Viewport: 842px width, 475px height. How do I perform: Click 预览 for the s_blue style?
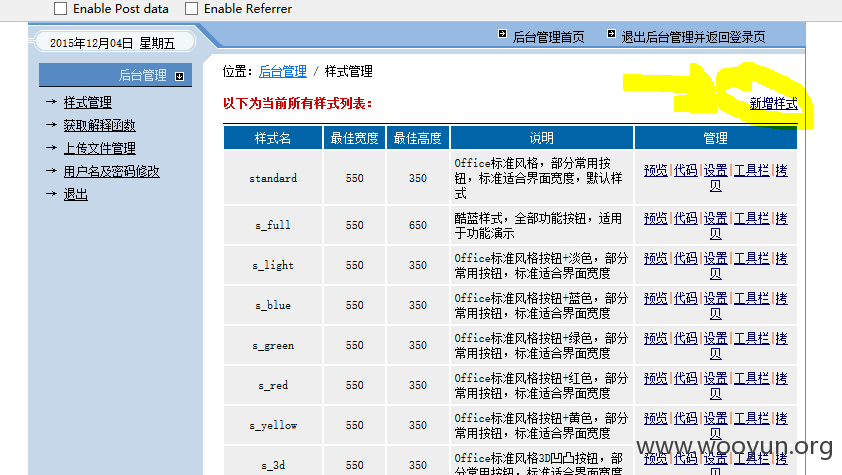tap(655, 298)
